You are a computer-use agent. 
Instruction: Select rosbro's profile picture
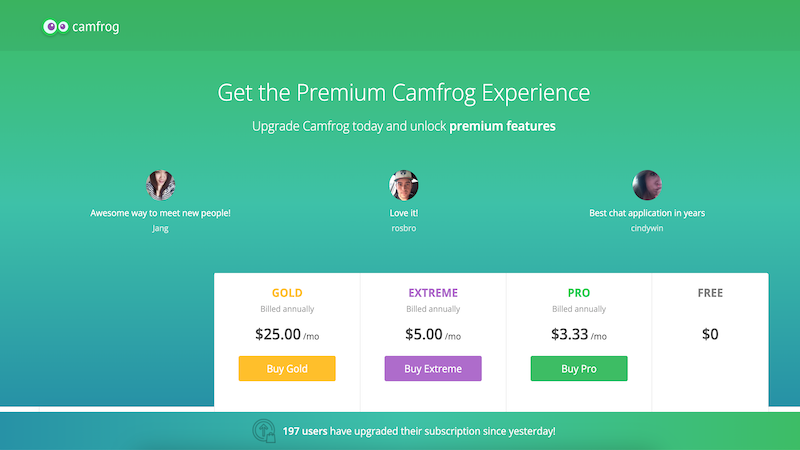pos(404,185)
